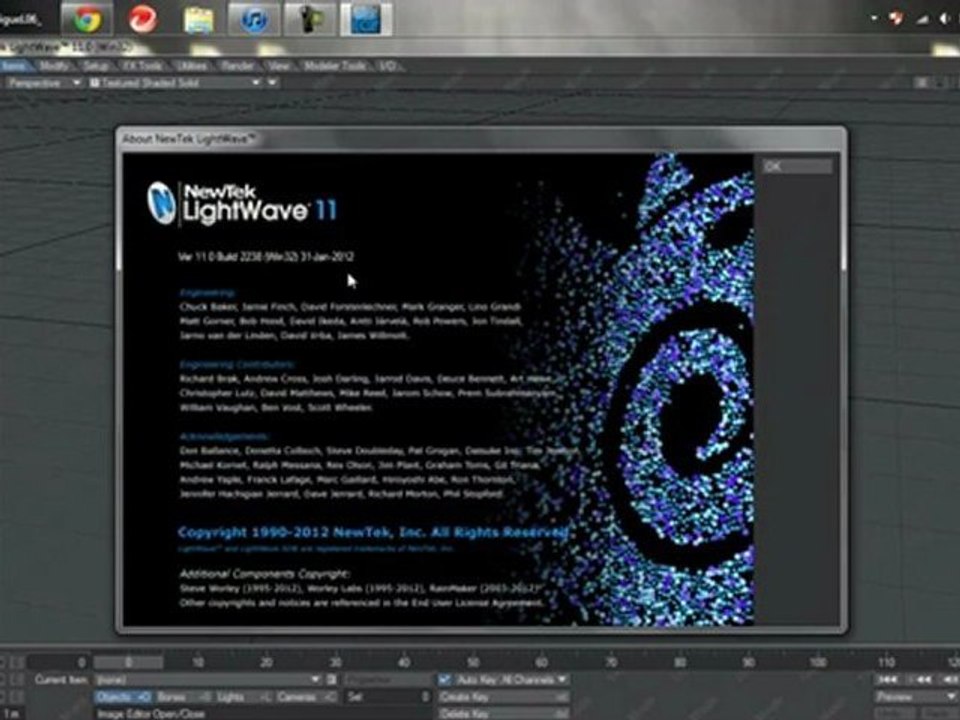Select the Setup tab
The image size is (960, 720).
click(x=96, y=66)
